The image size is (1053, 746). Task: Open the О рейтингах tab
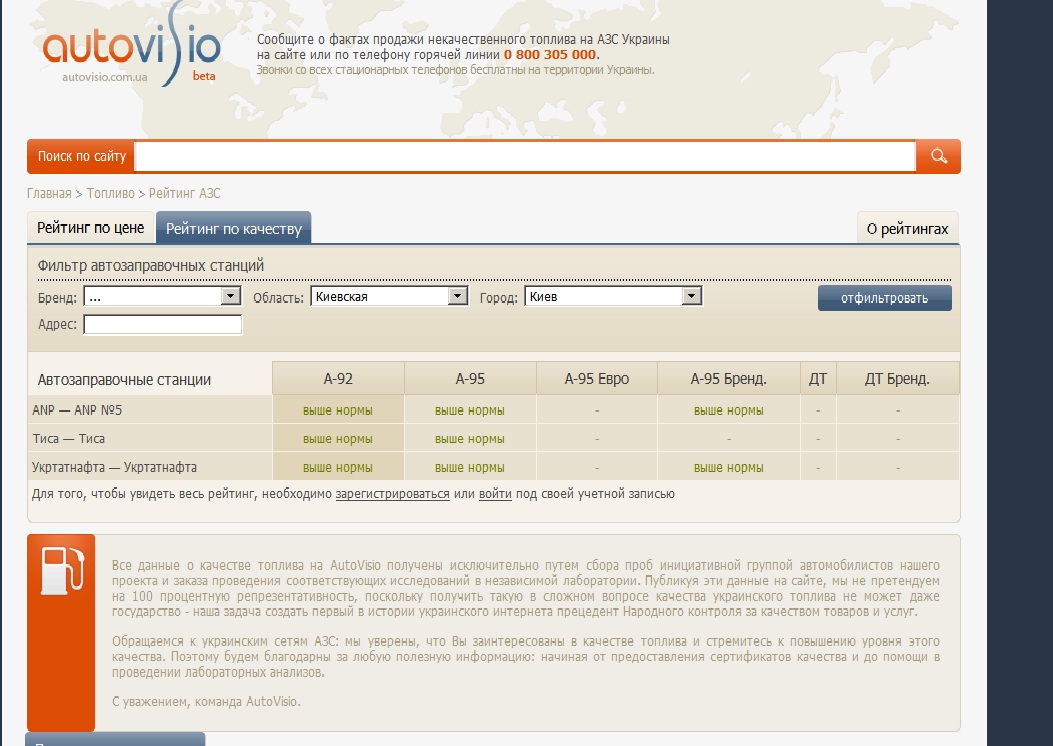907,229
